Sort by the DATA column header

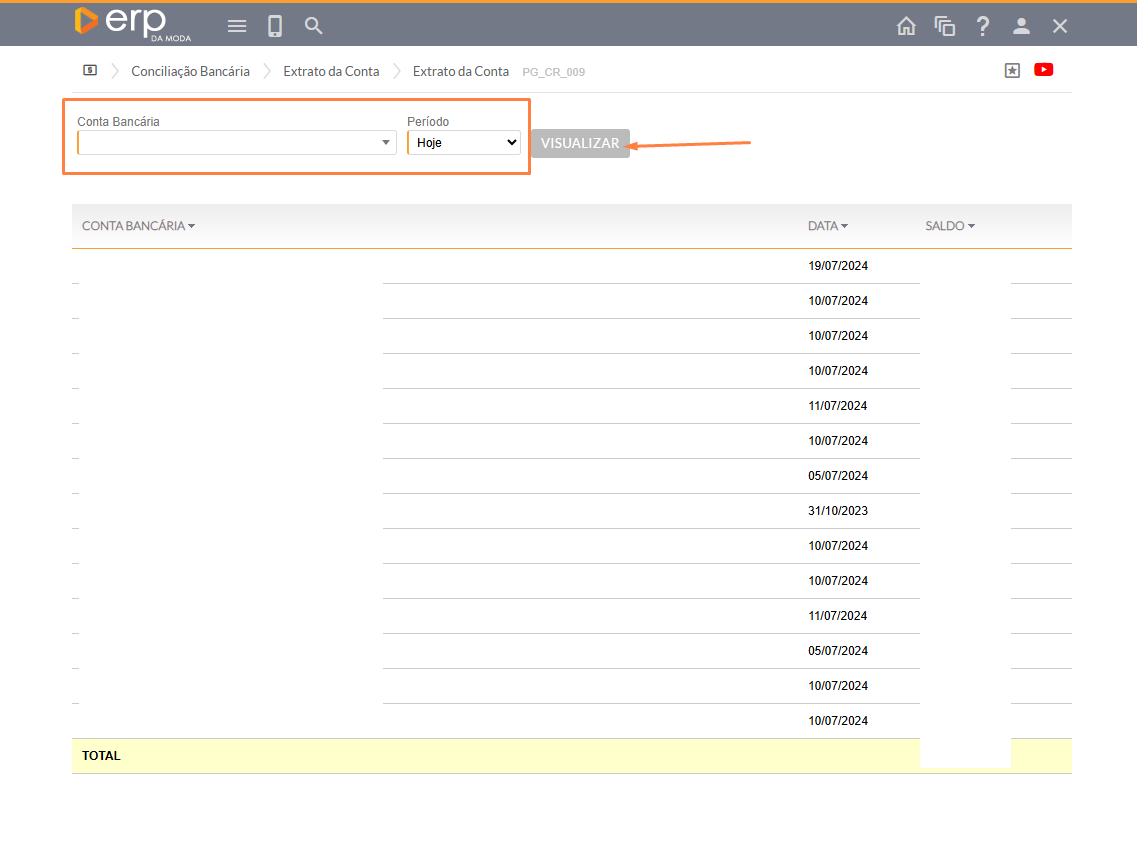click(x=827, y=226)
